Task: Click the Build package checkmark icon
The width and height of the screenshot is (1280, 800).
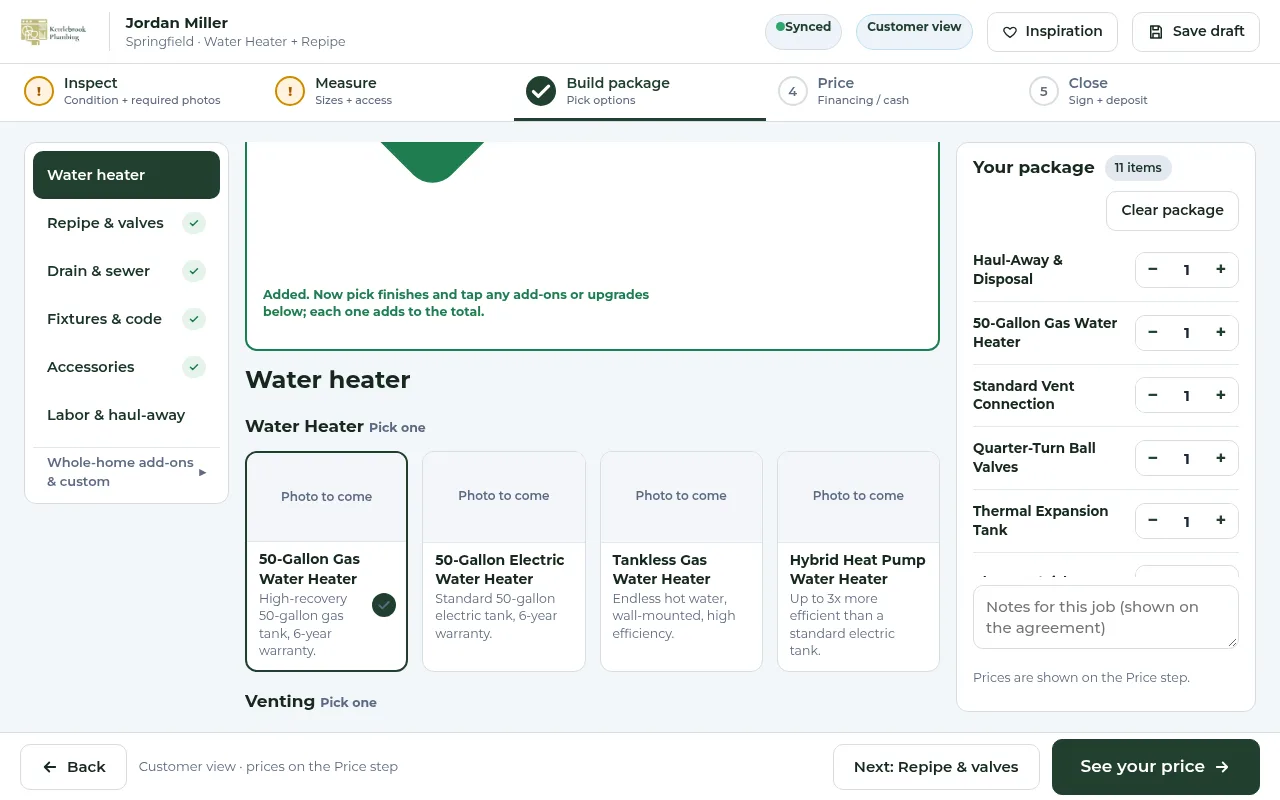Action: point(541,91)
